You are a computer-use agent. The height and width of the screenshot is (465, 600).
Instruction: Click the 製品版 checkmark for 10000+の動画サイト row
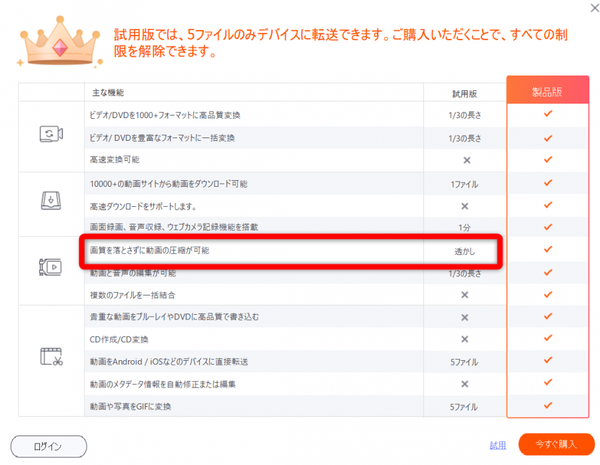(548, 183)
